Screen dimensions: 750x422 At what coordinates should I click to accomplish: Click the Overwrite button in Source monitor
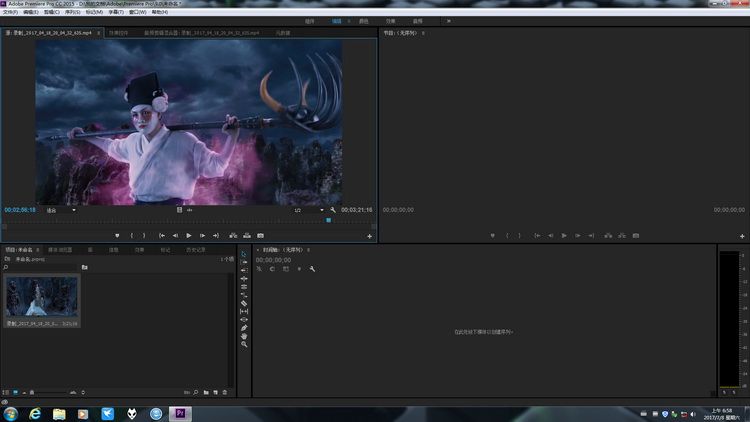[x=247, y=235]
